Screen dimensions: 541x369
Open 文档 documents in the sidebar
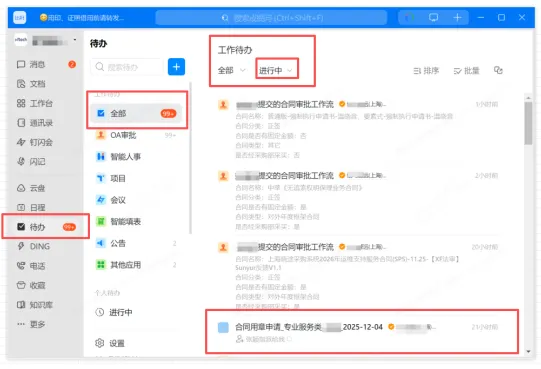45,84
